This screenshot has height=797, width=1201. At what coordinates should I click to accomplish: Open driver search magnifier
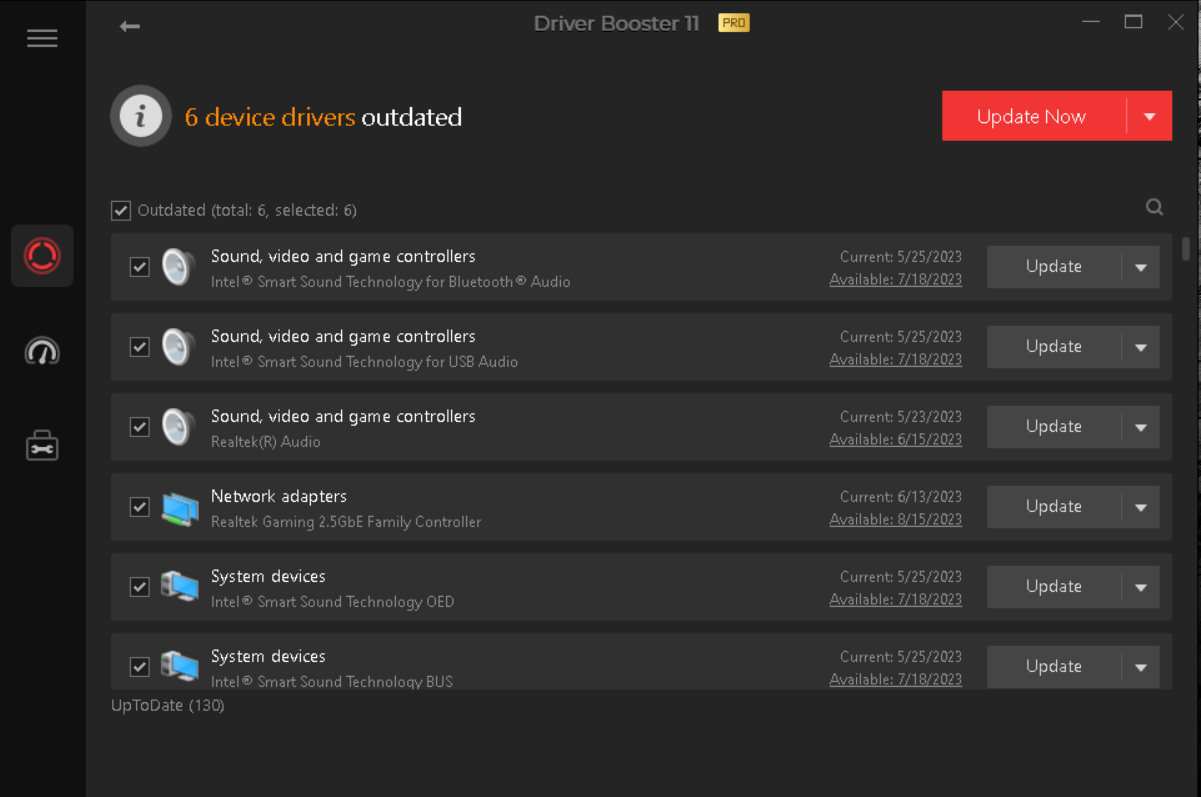coord(1154,207)
